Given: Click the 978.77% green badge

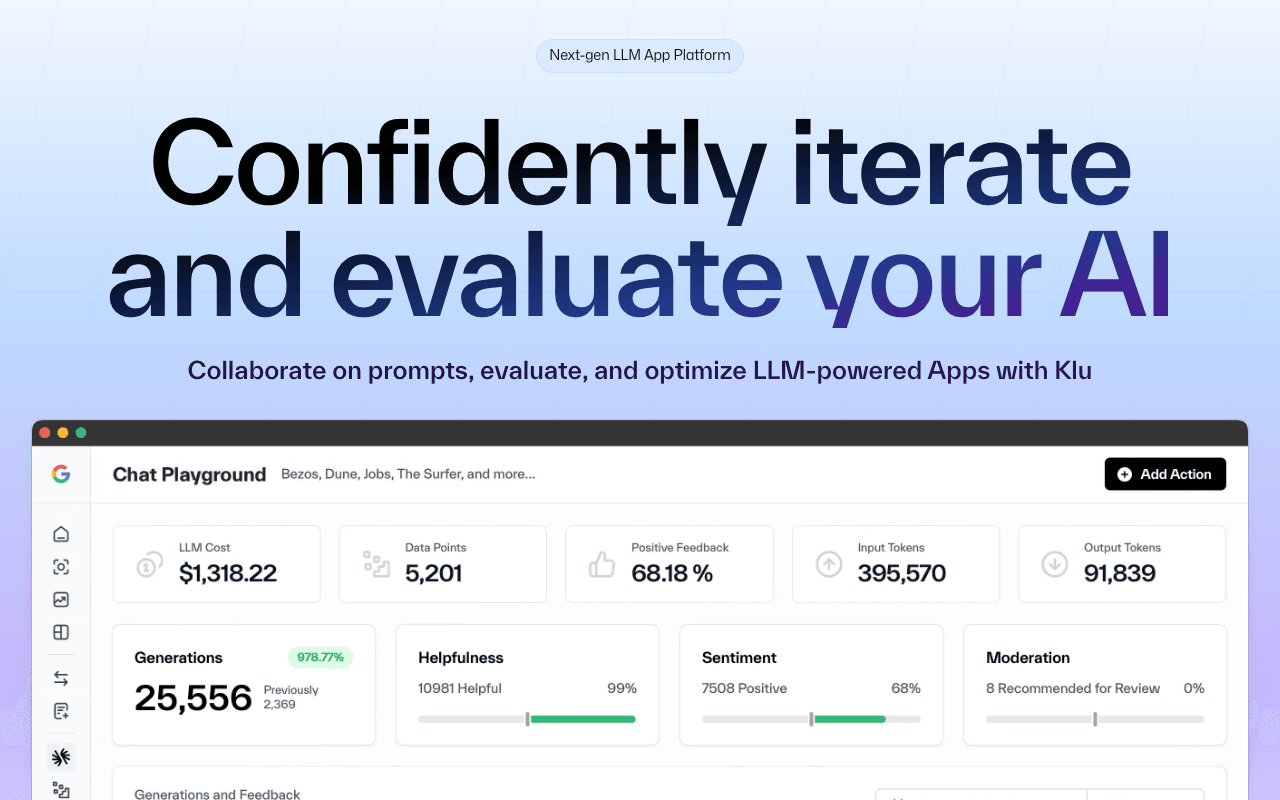Looking at the screenshot, I should click(x=320, y=657).
